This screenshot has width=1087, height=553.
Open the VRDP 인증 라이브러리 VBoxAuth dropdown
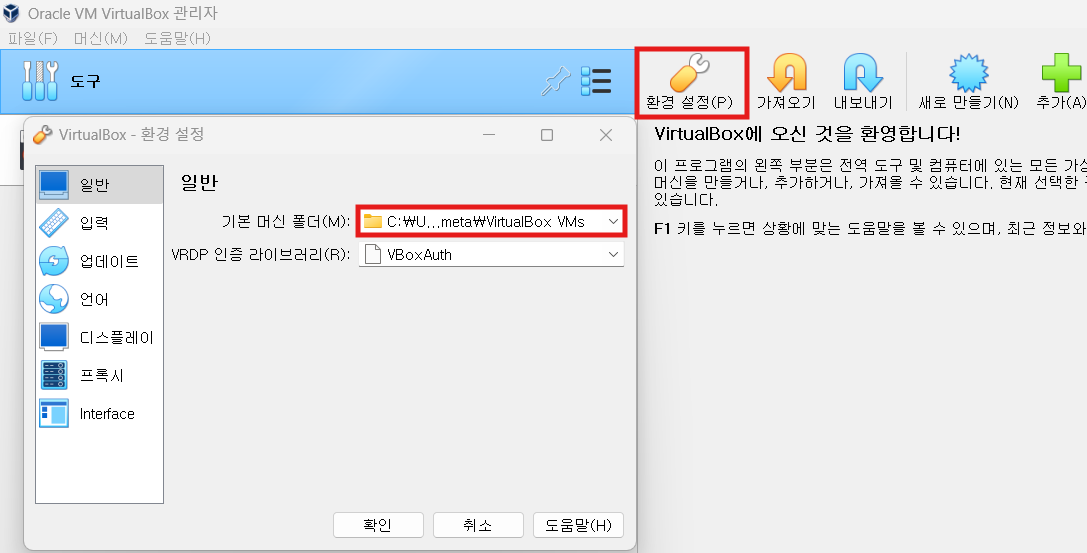tap(492, 254)
